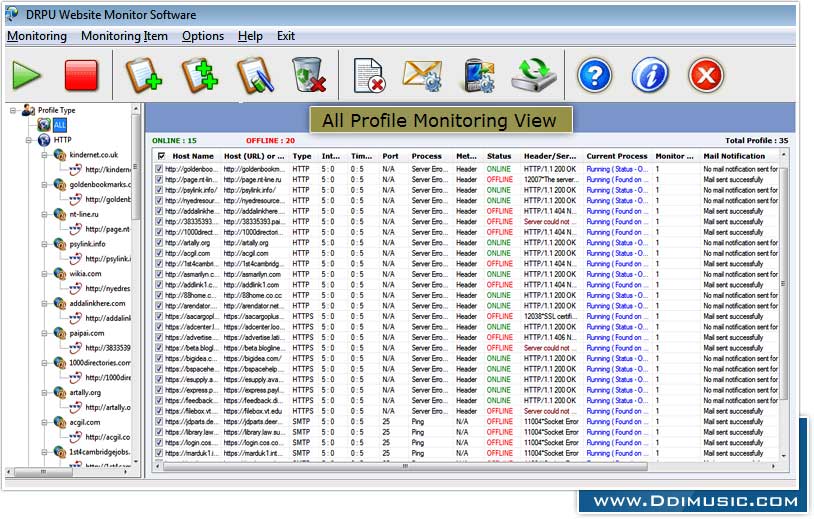Uncheck the http://page.nt-lin... row checkbox
The height and width of the screenshot is (519, 814).
pos(159,179)
